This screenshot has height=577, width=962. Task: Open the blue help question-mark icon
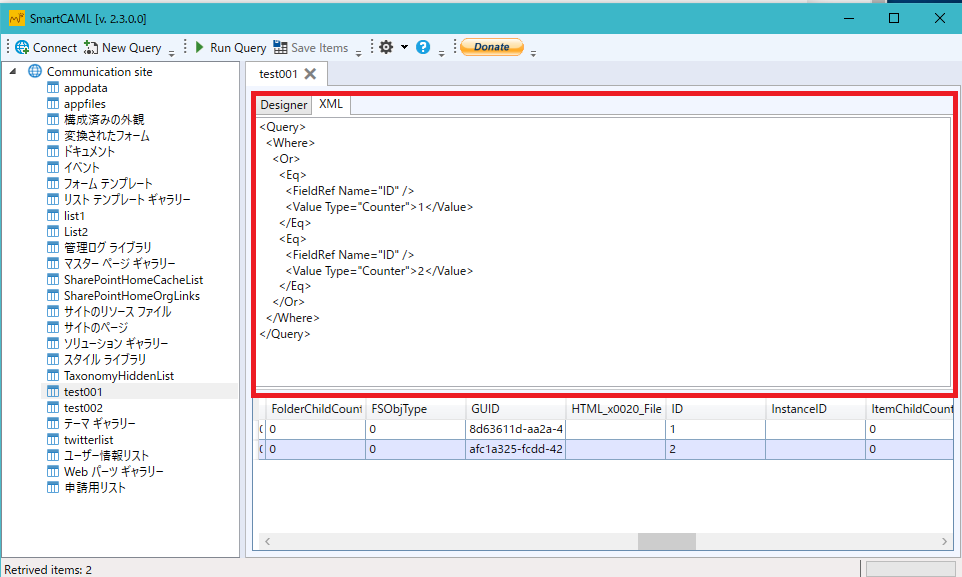tap(423, 47)
